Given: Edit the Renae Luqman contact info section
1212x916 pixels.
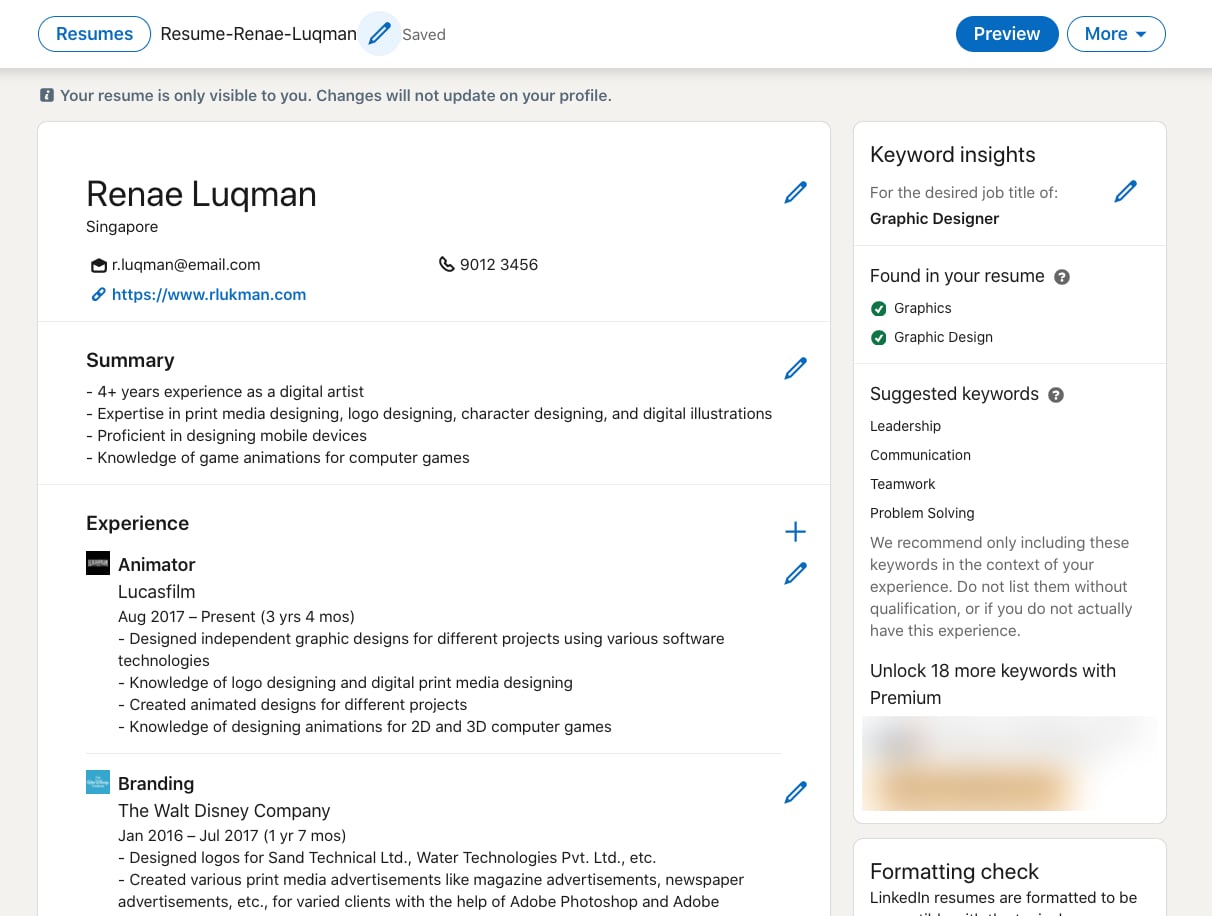Looking at the screenshot, I should [x=795, y=192].
